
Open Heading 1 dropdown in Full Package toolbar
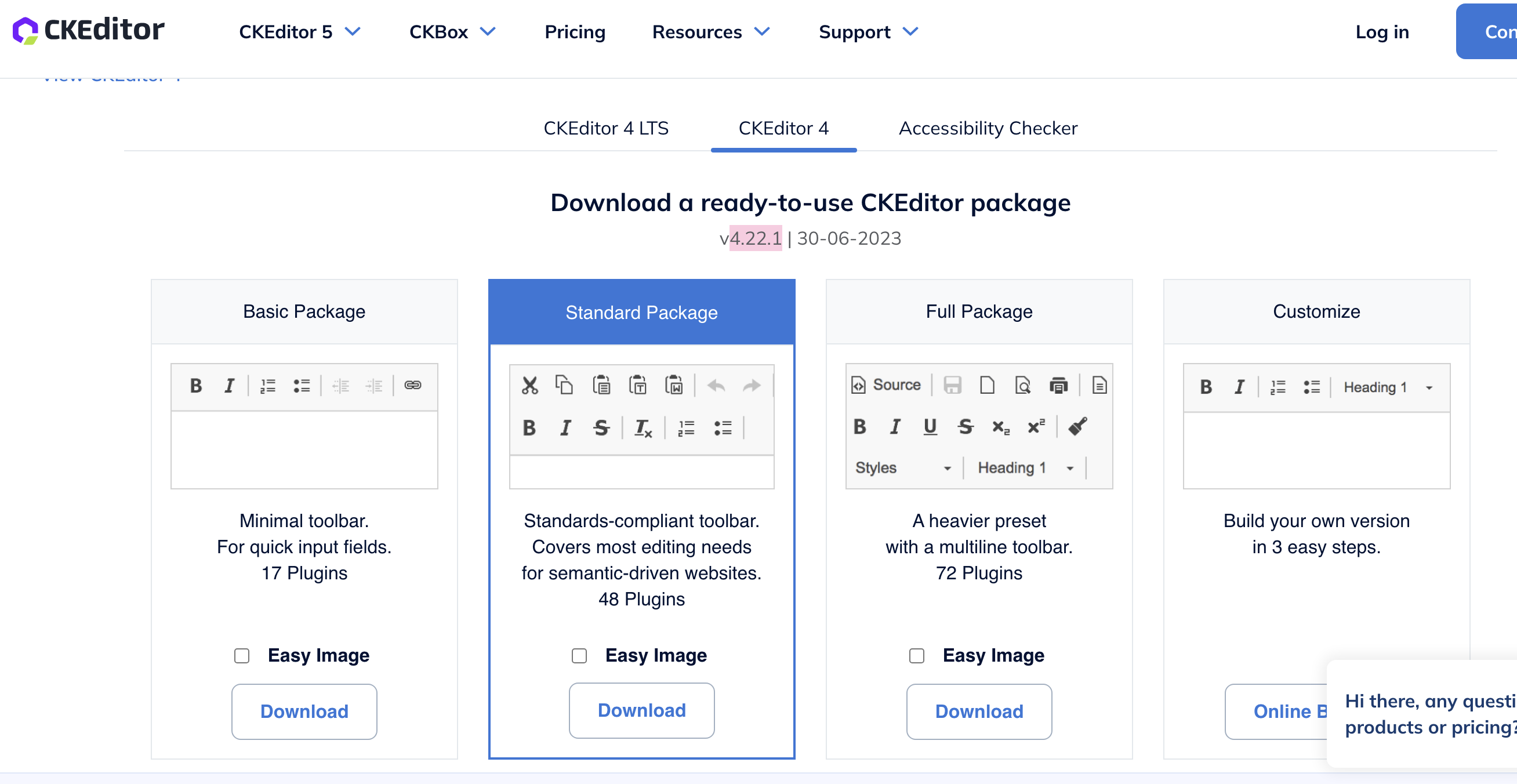point(1025,468)
